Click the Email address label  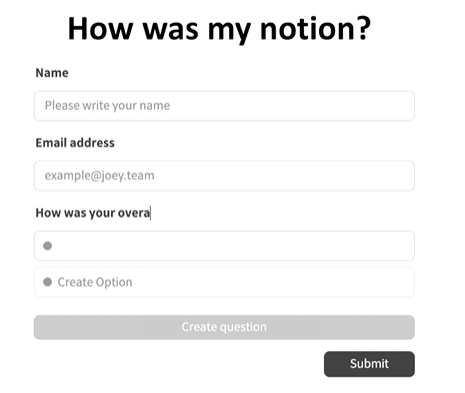(75, 143)
